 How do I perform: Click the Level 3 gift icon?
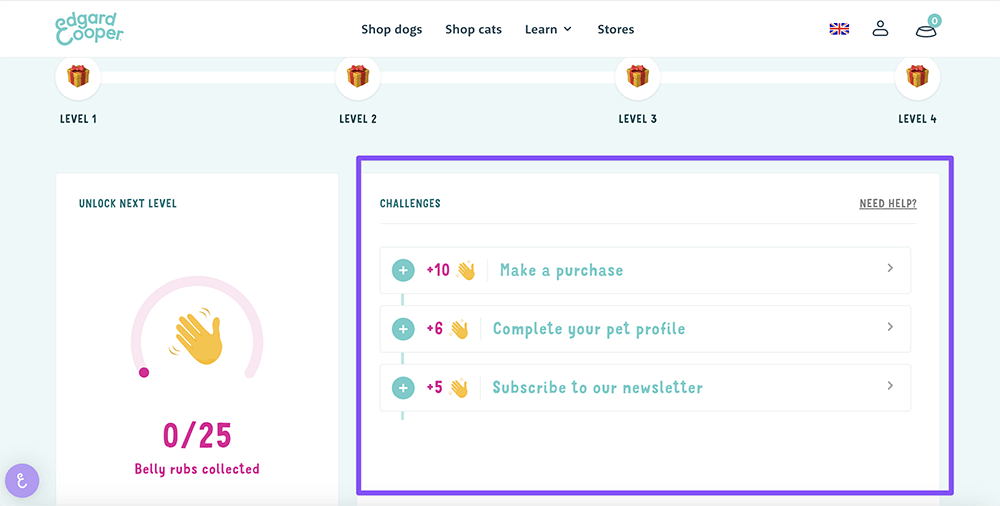click(x=637, y=77)
